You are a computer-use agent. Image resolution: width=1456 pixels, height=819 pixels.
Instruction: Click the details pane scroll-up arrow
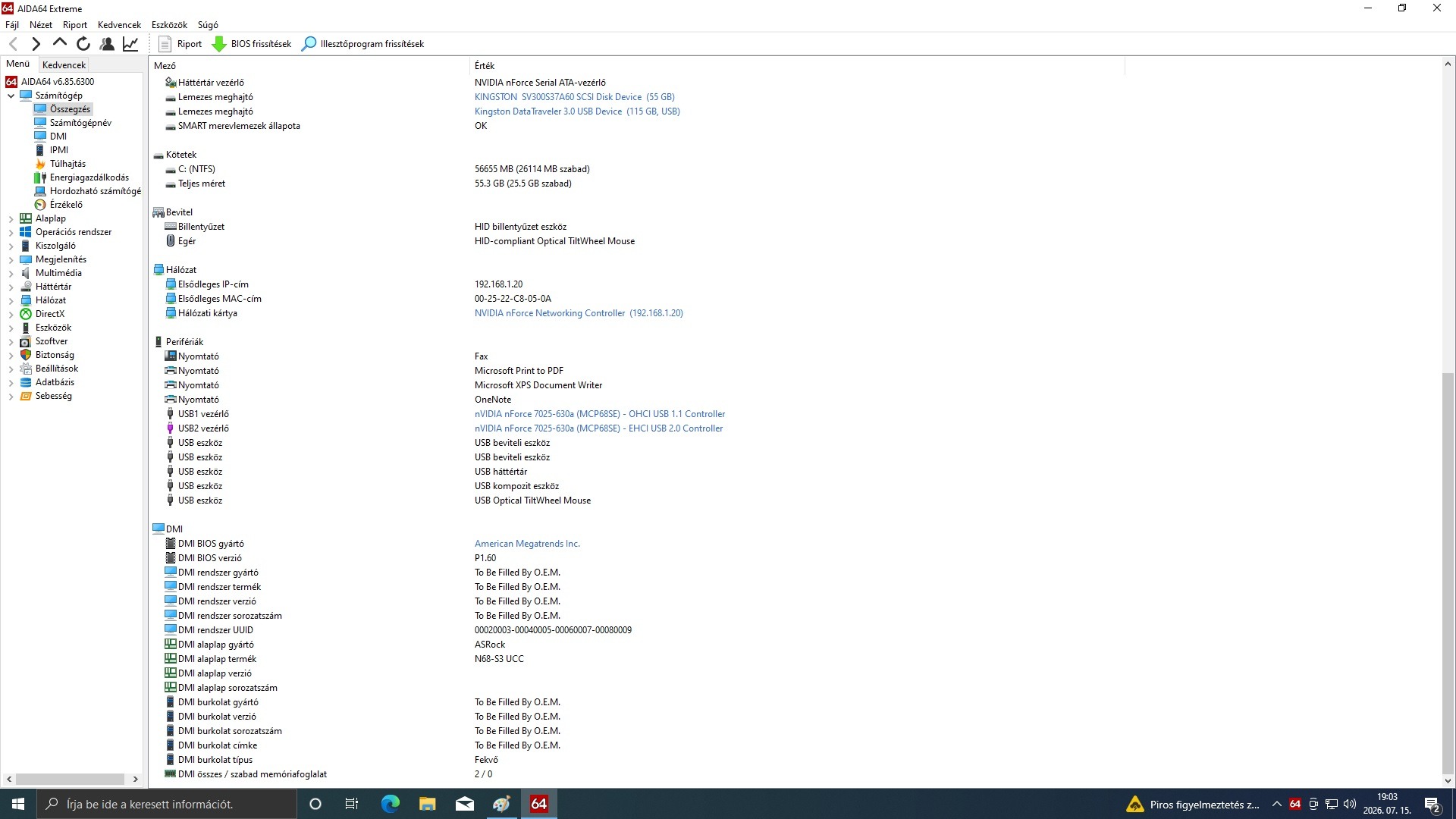pyautogui.click(x=1448, y=64)
